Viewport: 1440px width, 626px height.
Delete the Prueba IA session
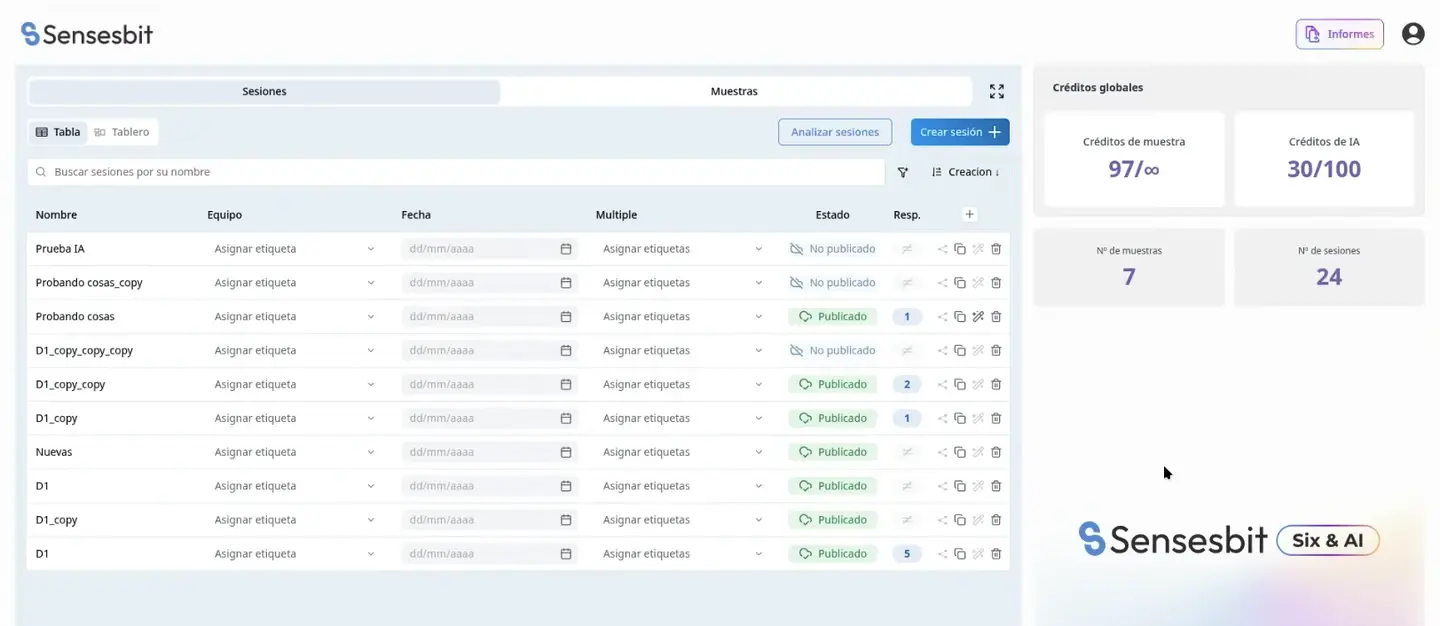(x=996, y=249)
